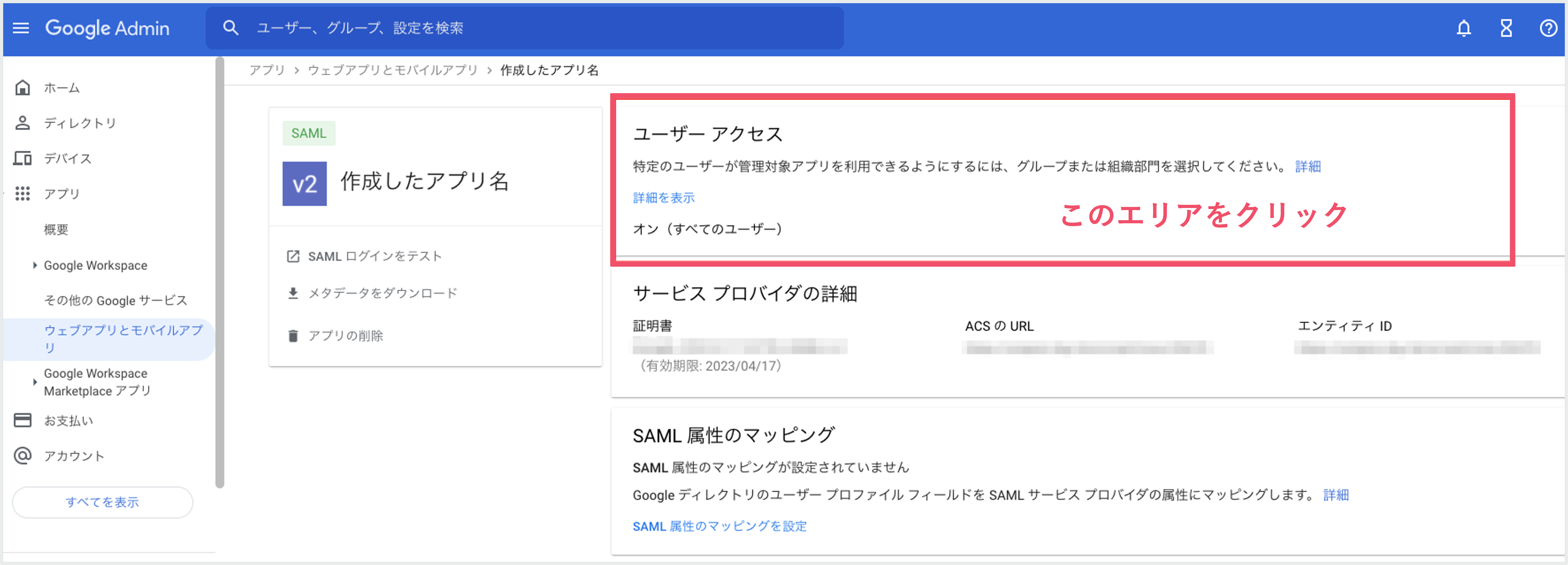
Task: Open Google Workspace Marketplace アプリ item
Action: point(97,382)
